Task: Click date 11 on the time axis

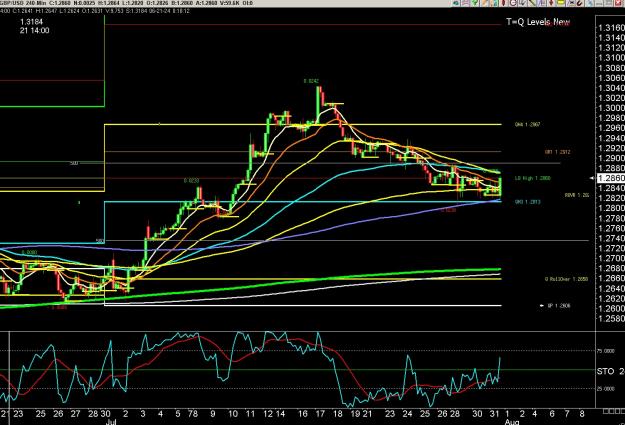Action: [x=250, y=414]
